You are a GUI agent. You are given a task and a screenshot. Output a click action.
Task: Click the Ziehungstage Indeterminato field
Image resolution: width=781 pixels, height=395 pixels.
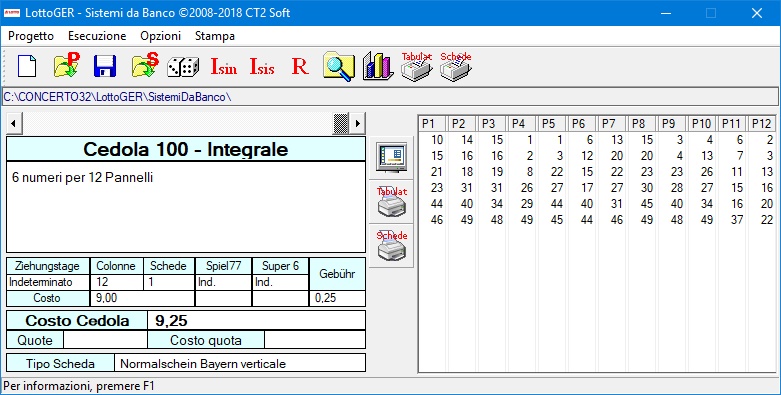click(48, 282)
